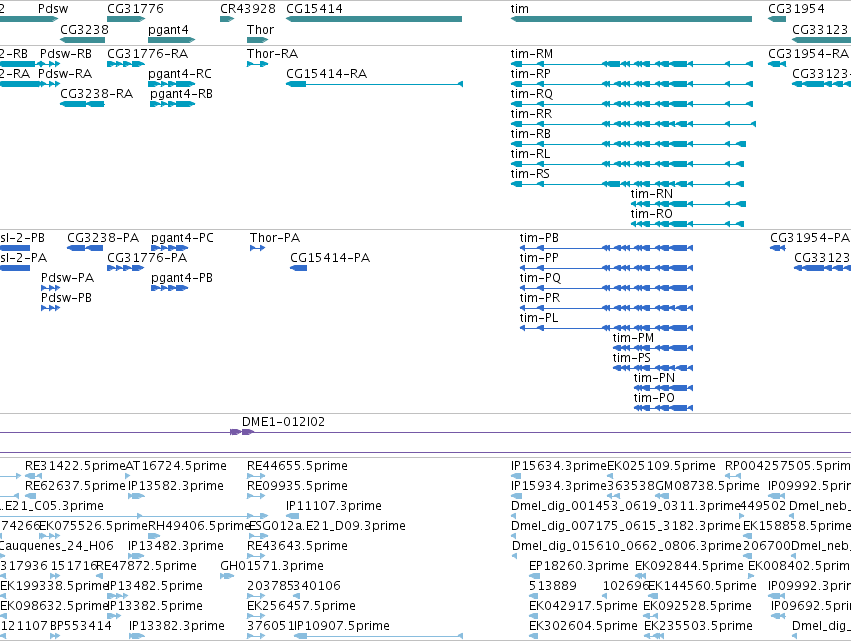Select EST label EP18260.3prime
Viewport: 851px width, 641px height.
579,567
